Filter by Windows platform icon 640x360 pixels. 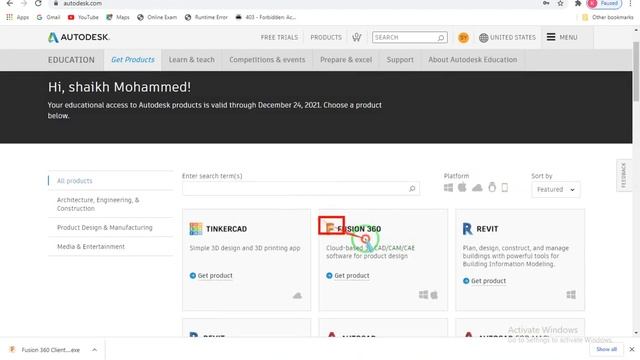[x=448, y=188]
